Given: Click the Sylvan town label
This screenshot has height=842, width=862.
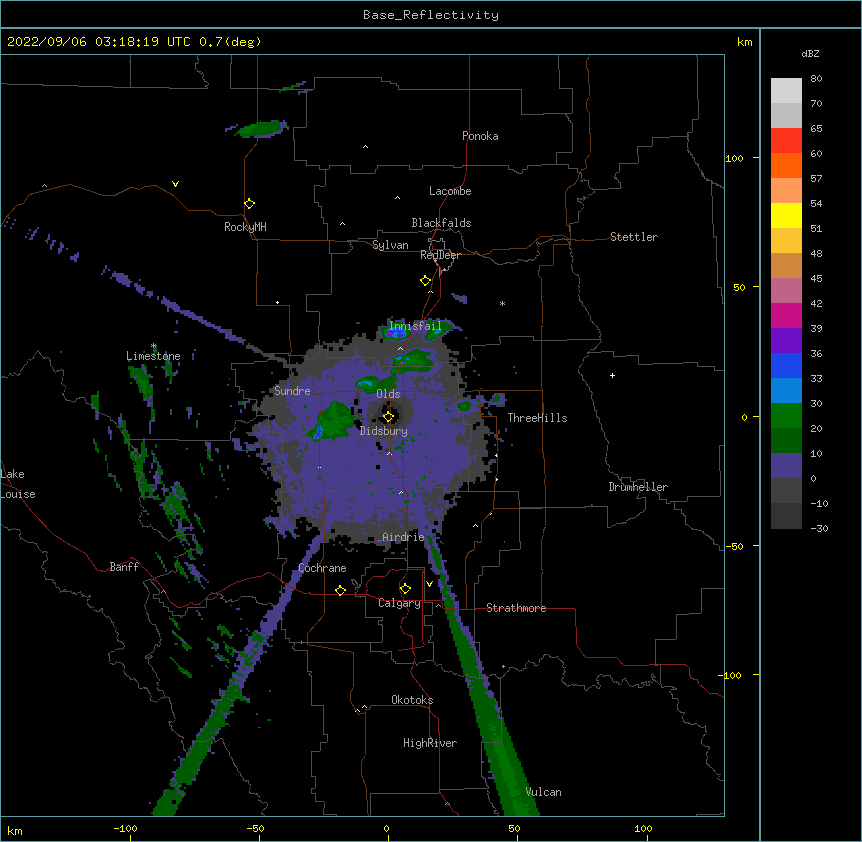Looking at the screenshot, I should click(x=390, y=245).
